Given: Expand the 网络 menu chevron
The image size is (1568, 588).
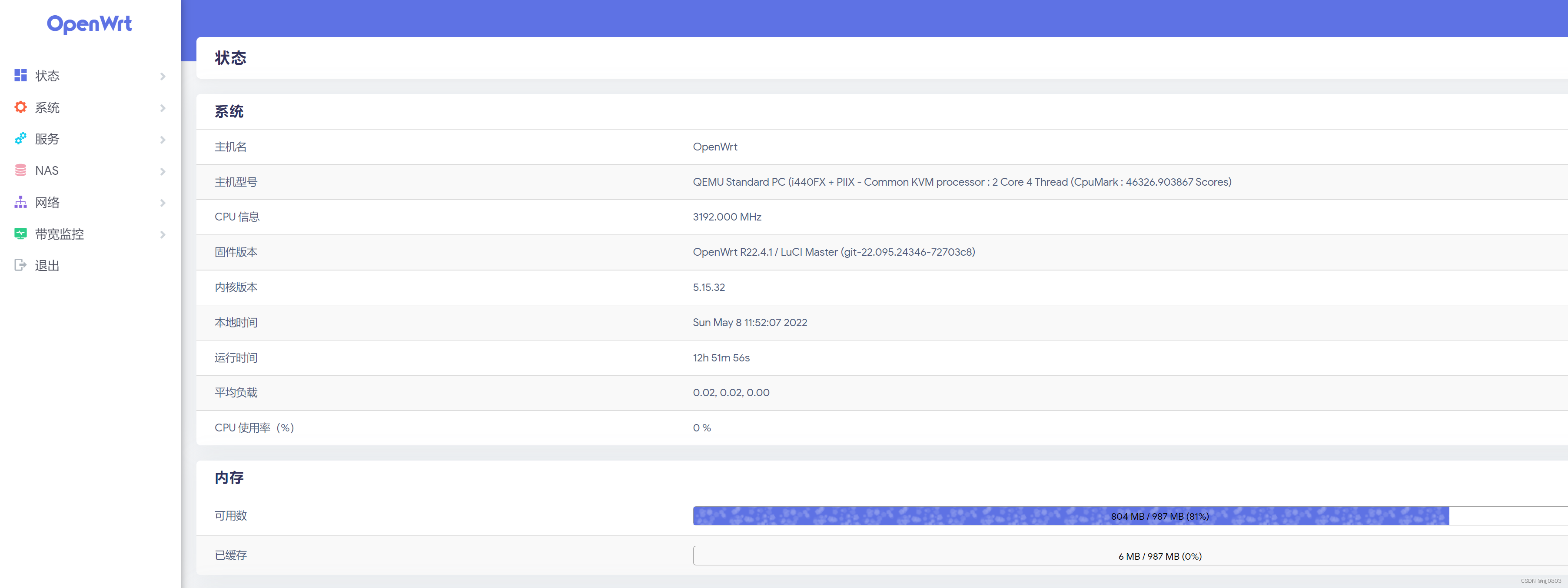Looking at the screenshot, I should coord(163,203).
